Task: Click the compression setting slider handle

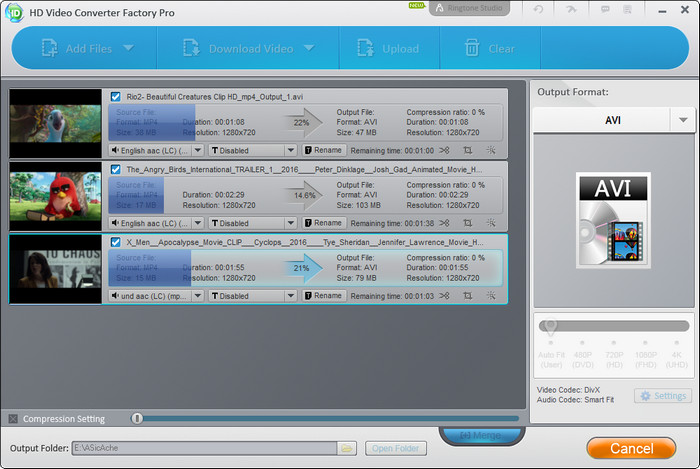Action: pos(137,418)
